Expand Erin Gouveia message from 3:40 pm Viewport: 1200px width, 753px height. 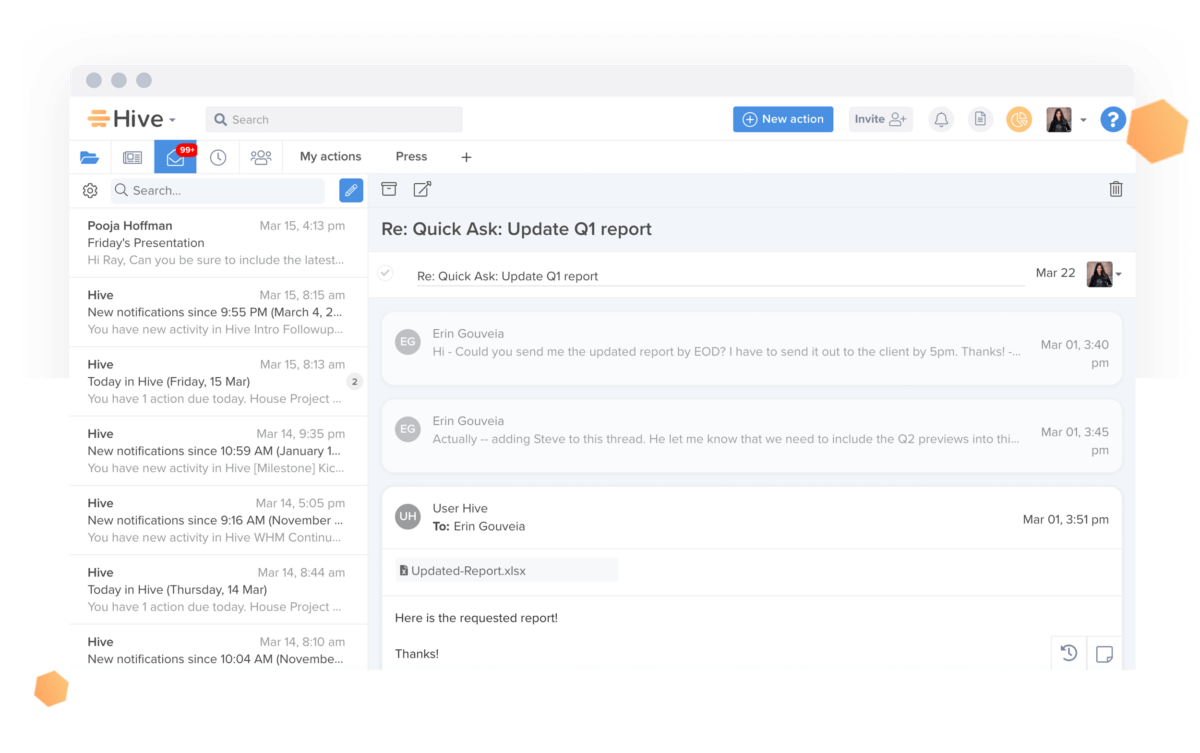tap(751, 348)
